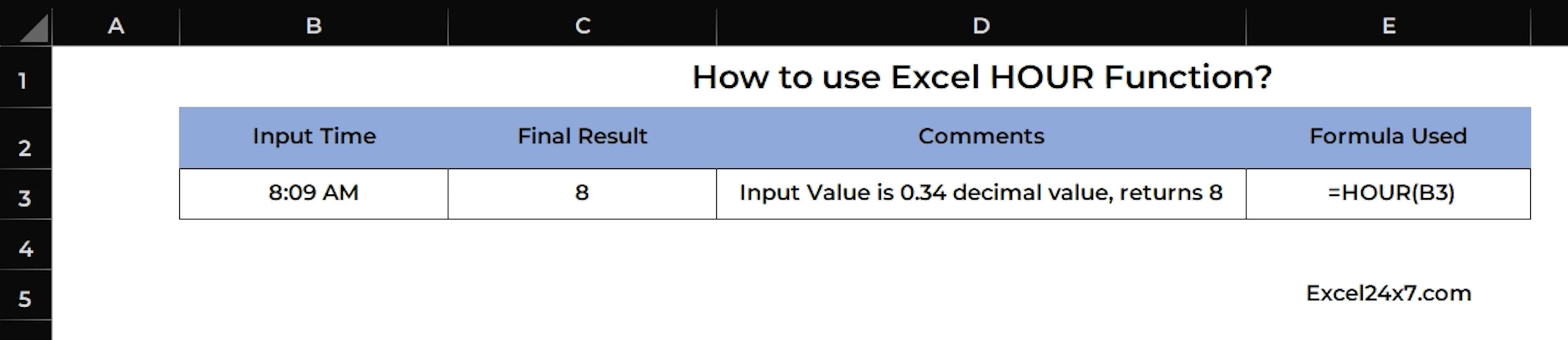Select the cell showing =HOUR(B3)
Screen dimensions: 1568x340
coord(1391,192)
